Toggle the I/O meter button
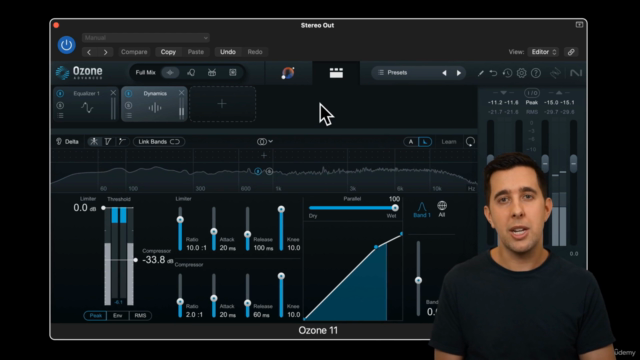This screenshot has width=640, height=360. (531, 93)
